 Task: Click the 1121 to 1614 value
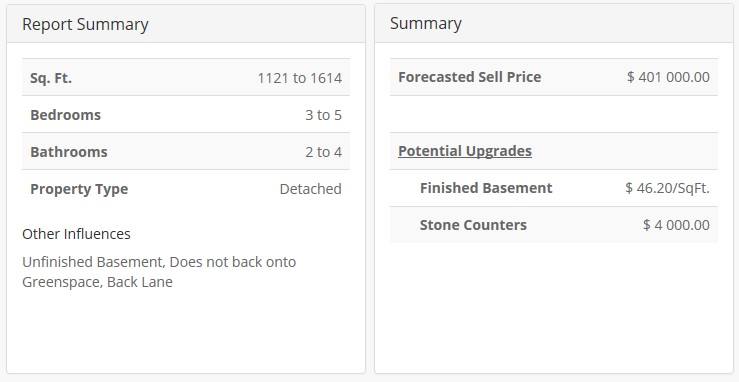click(x=300, y=78)
